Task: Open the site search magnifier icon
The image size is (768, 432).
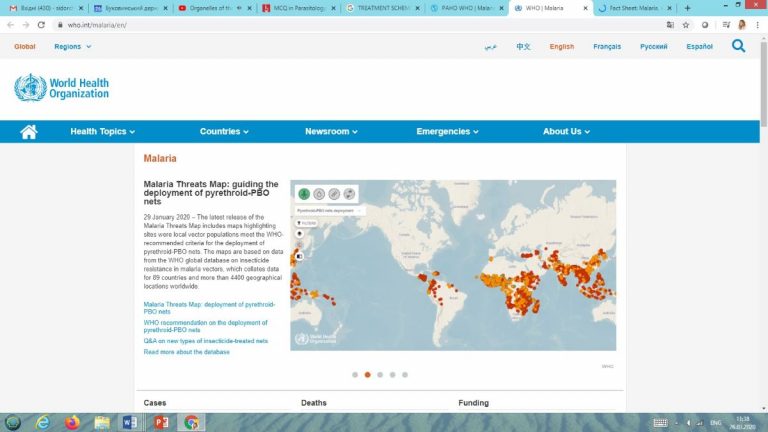Action: tap(738, 46)
